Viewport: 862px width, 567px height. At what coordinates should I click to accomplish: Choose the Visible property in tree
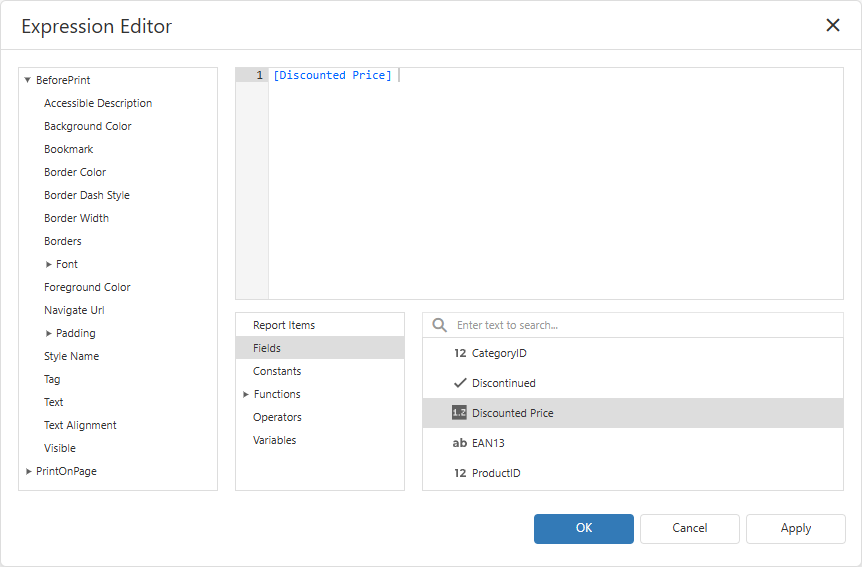pyautogui.click(x=59, y=448)
